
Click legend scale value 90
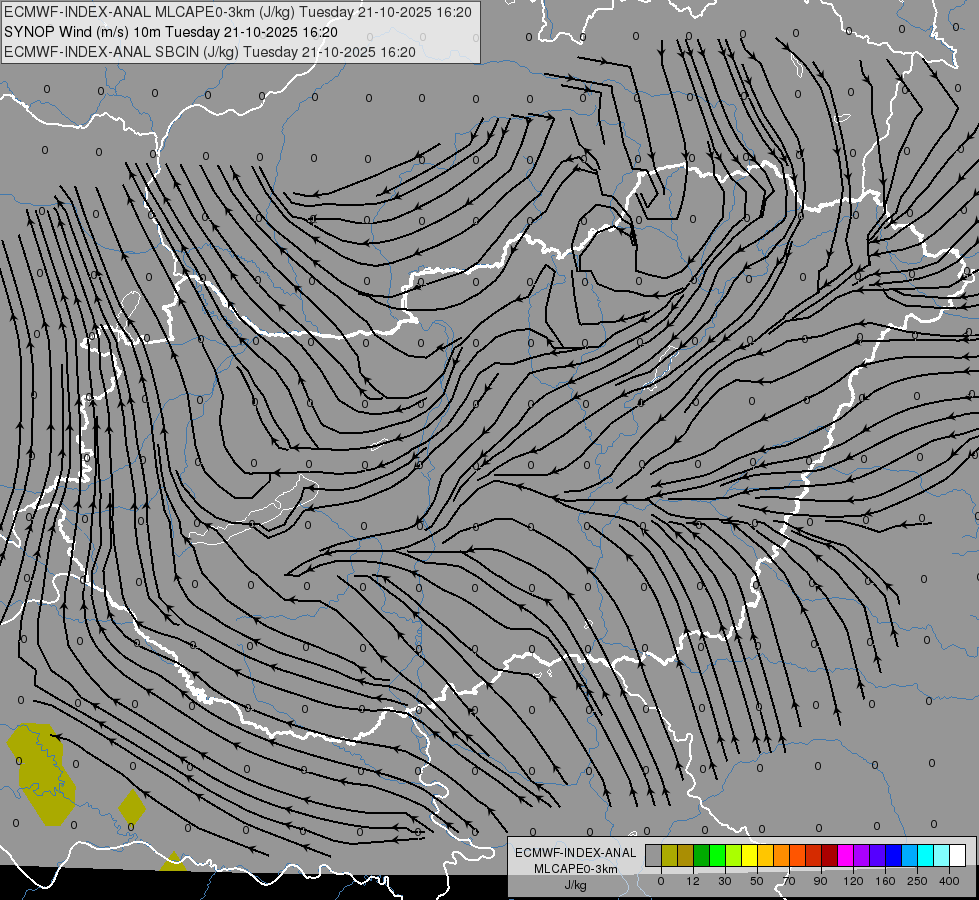coord(820,881)
